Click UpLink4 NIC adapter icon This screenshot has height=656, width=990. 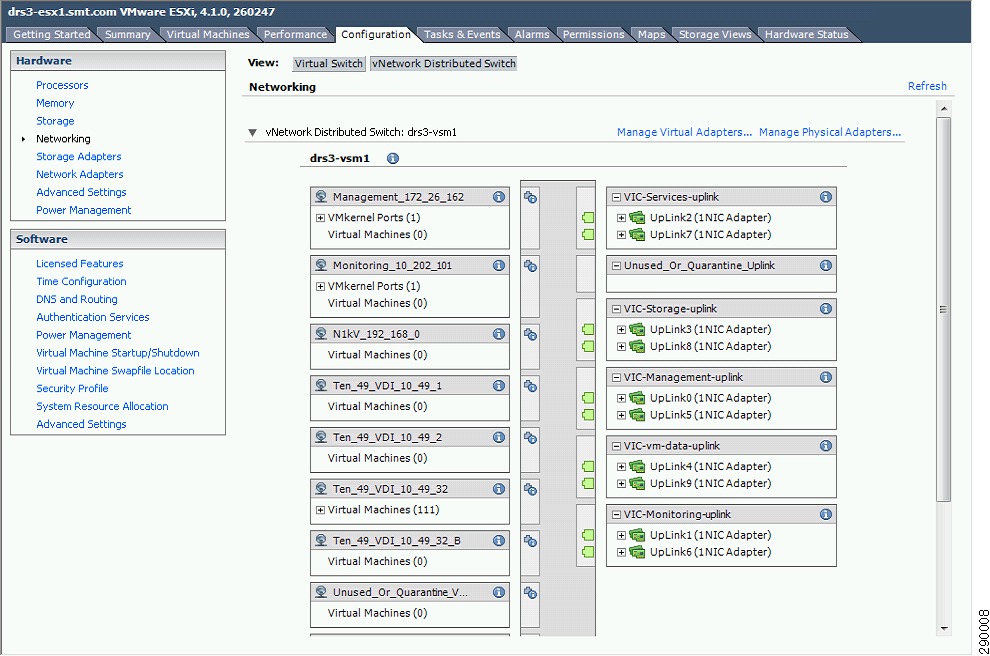pos(637,467)
